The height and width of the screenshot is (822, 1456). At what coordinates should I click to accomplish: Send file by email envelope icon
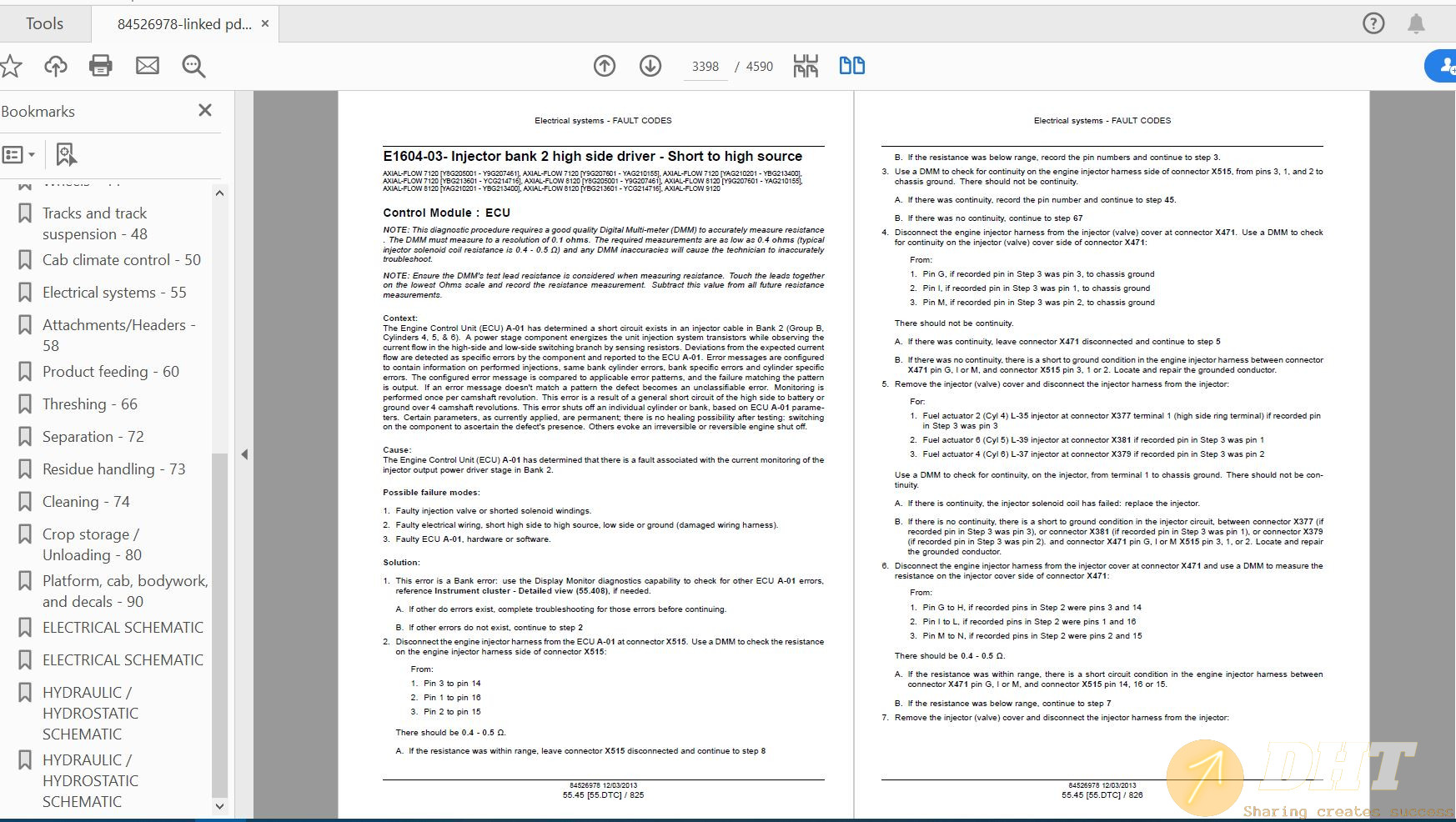pyautogui.click(x=148, y=66)
